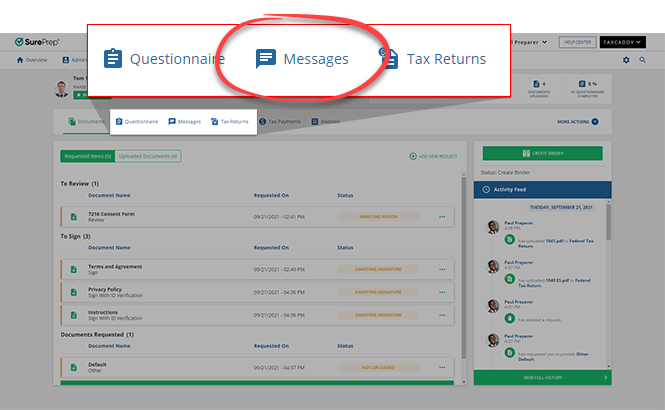Click the Awaiting Review status badge
This screenshot has width=665, height=410.
coord(378,217)
